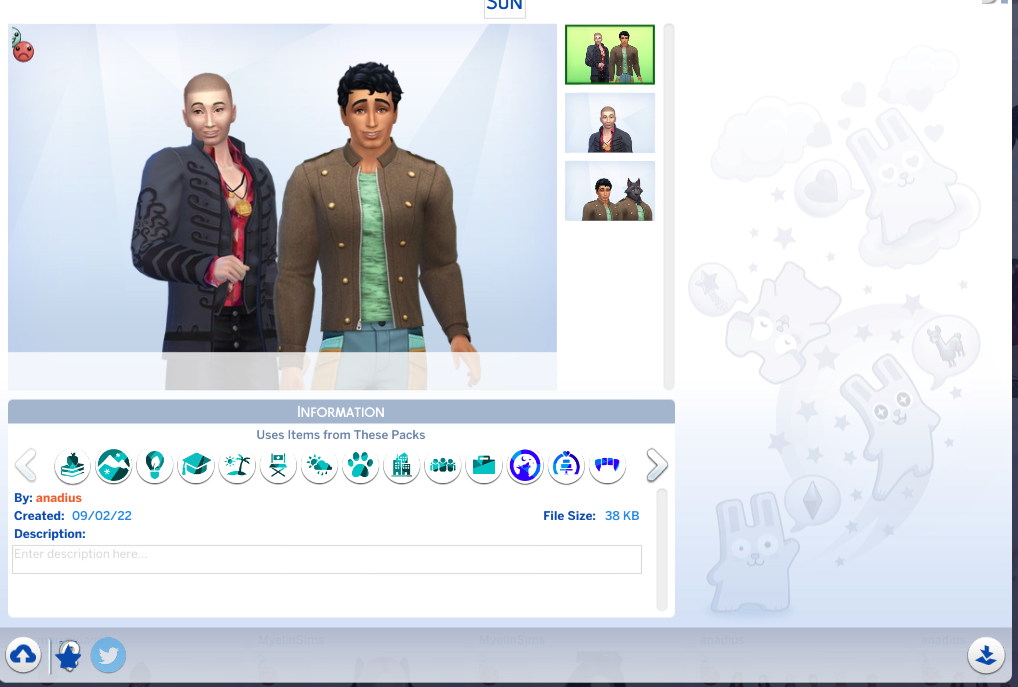Report this household via the angry face icon
Viewport: 1018px width, 687px height.
pyautogui.click(x=23, y=51)
